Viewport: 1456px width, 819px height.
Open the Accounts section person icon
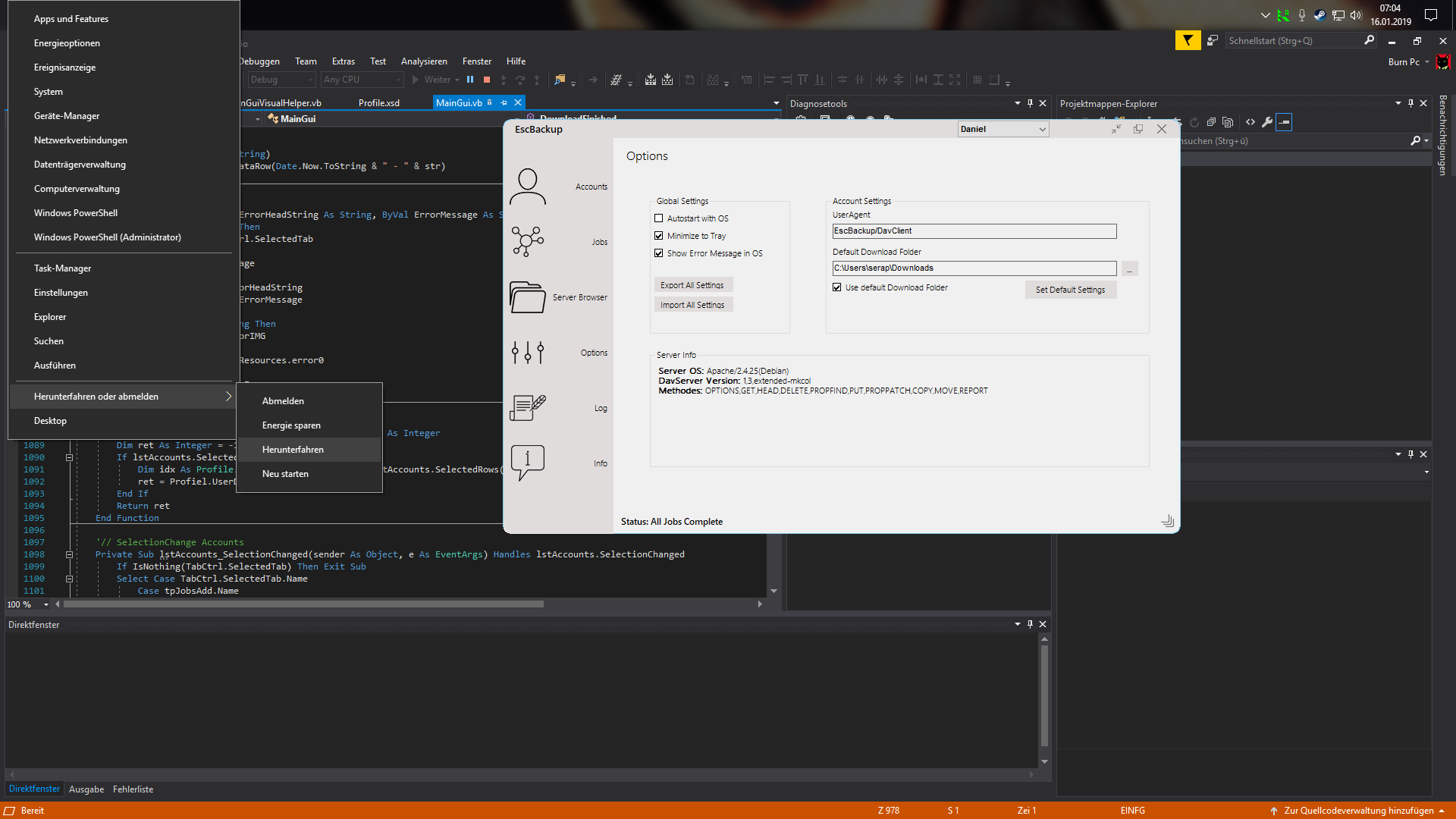coord(527,187)
